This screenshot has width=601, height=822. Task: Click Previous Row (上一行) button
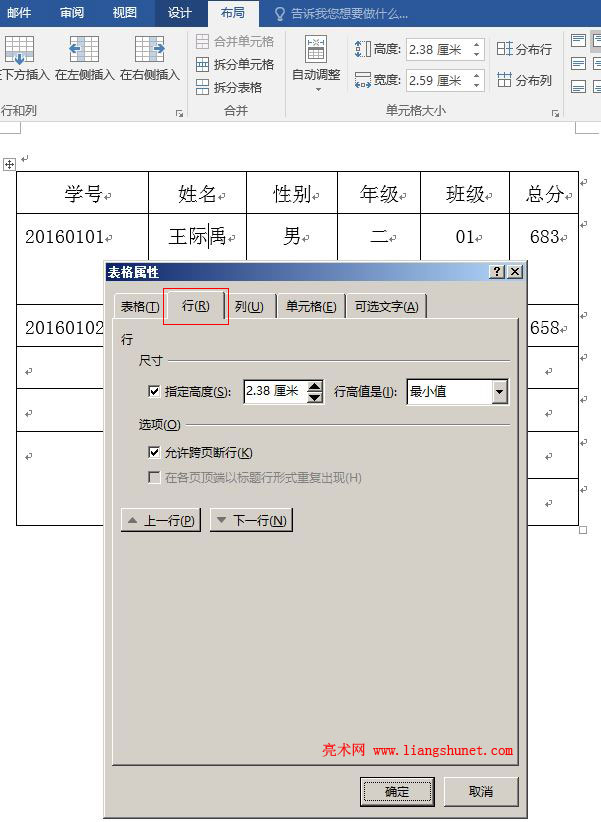pyautogui.click(x=161, y=520)
